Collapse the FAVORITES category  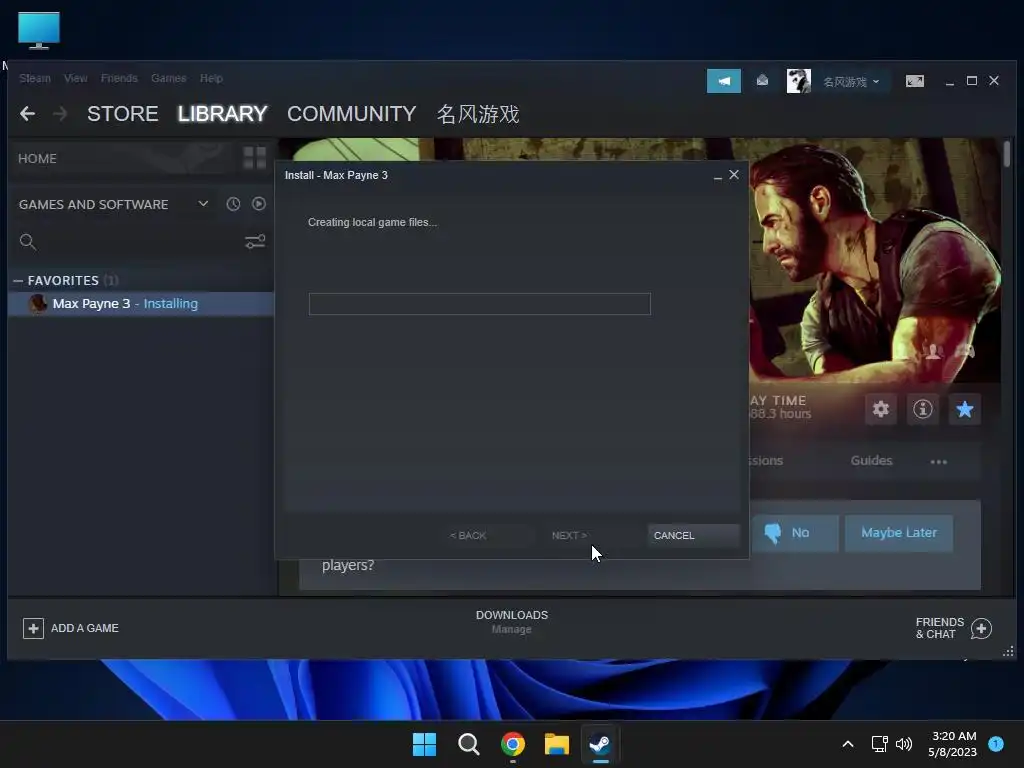(18, 280)
